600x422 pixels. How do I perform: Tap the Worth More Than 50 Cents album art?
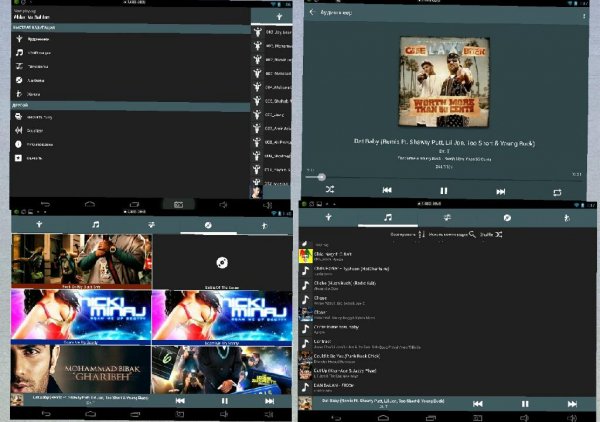click(x=444, y=81)
